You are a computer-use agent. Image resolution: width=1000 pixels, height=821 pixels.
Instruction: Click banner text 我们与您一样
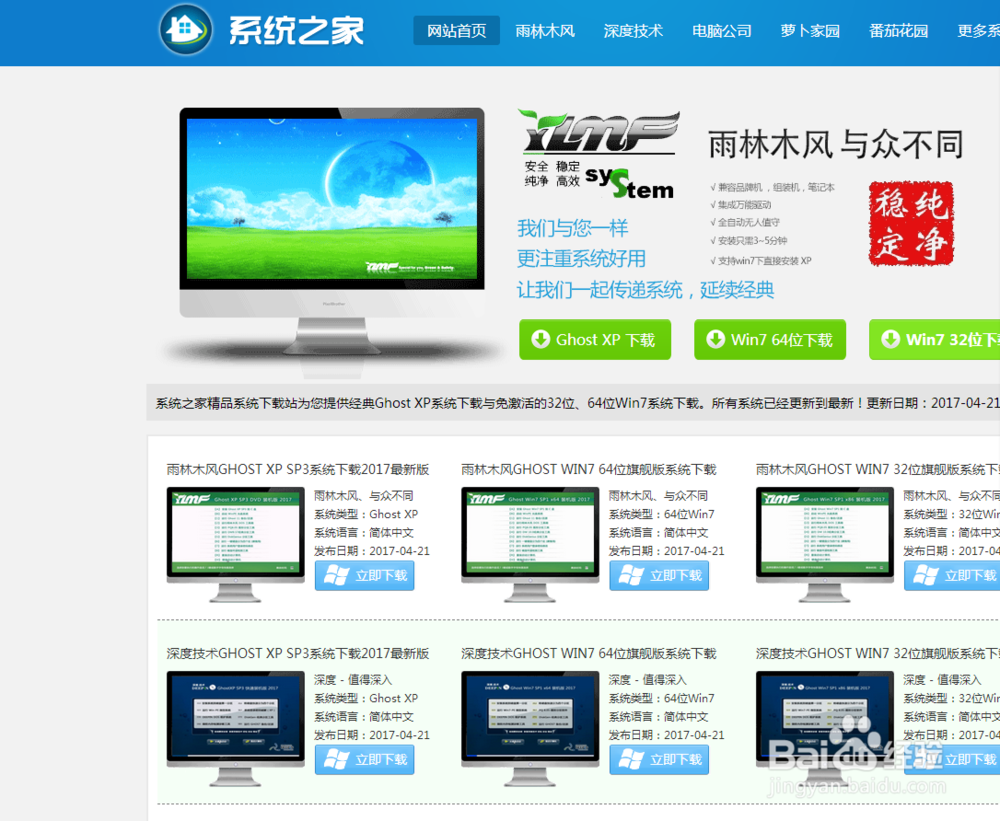573,228
